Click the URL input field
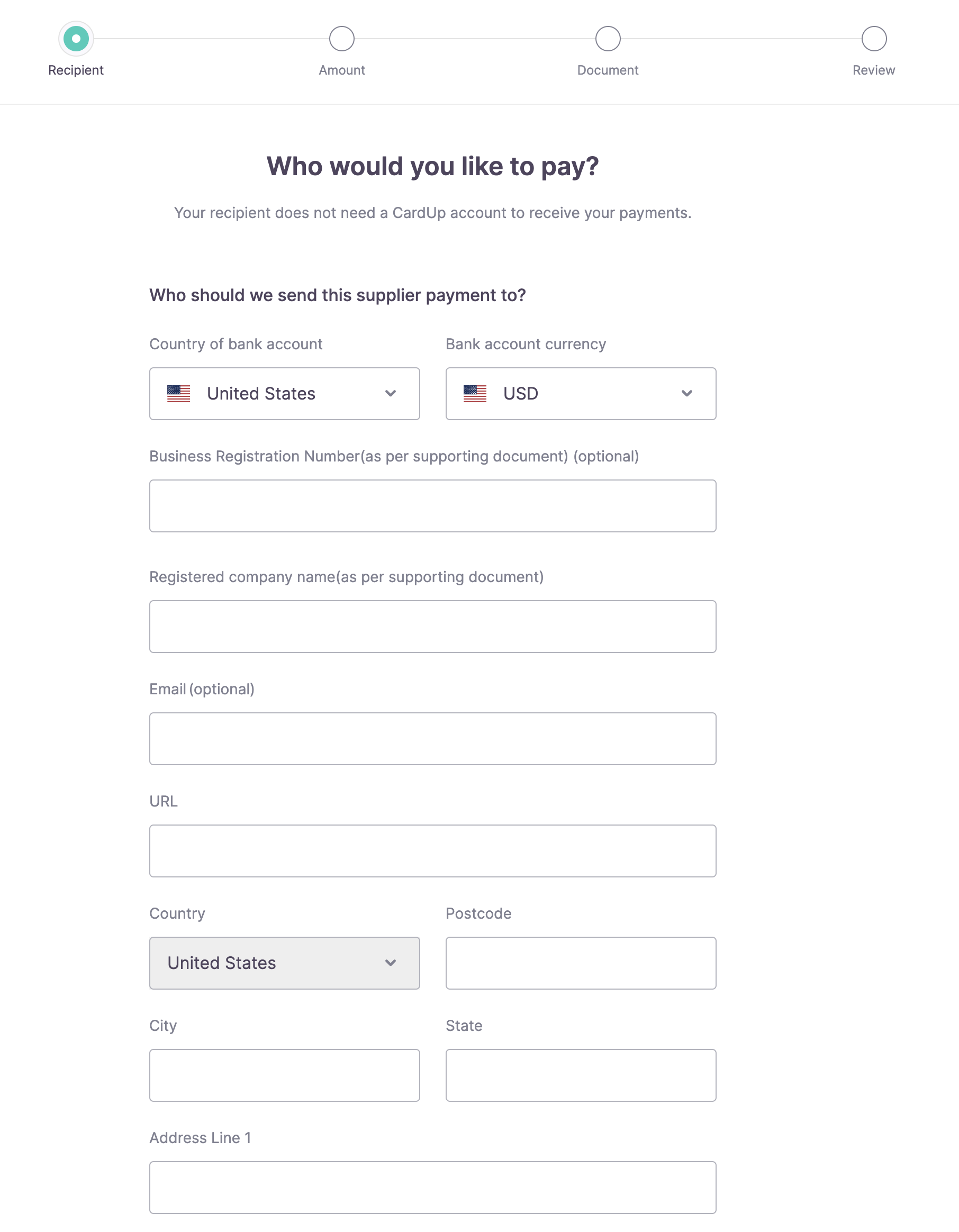This screenshot has width=959, height=1232. click(x=433, y=851)
